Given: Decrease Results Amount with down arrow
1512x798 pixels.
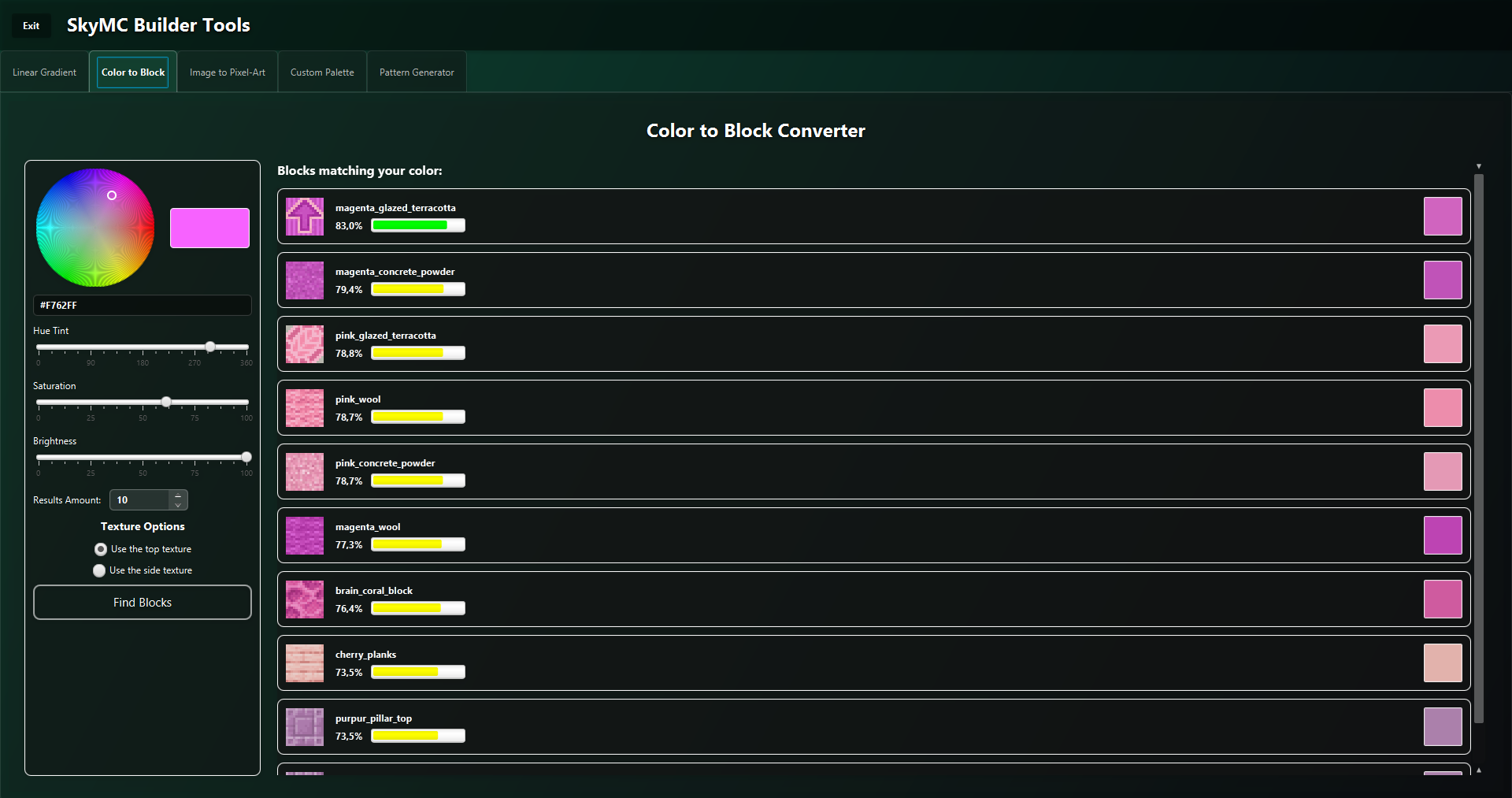Looking at the screenshot, I should 178,505.
